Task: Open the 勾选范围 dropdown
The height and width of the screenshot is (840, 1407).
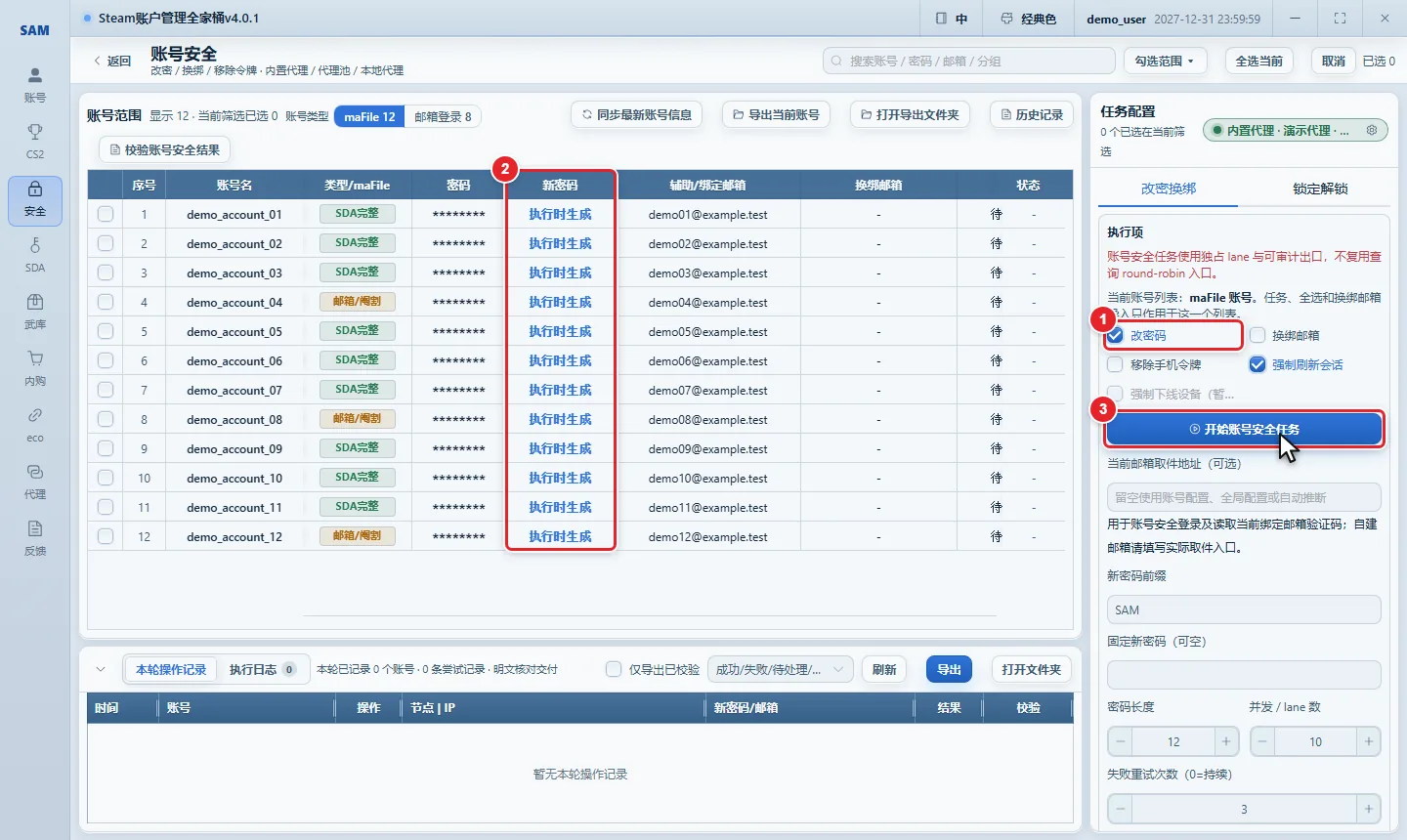Action: click(x=1165, y=61)
